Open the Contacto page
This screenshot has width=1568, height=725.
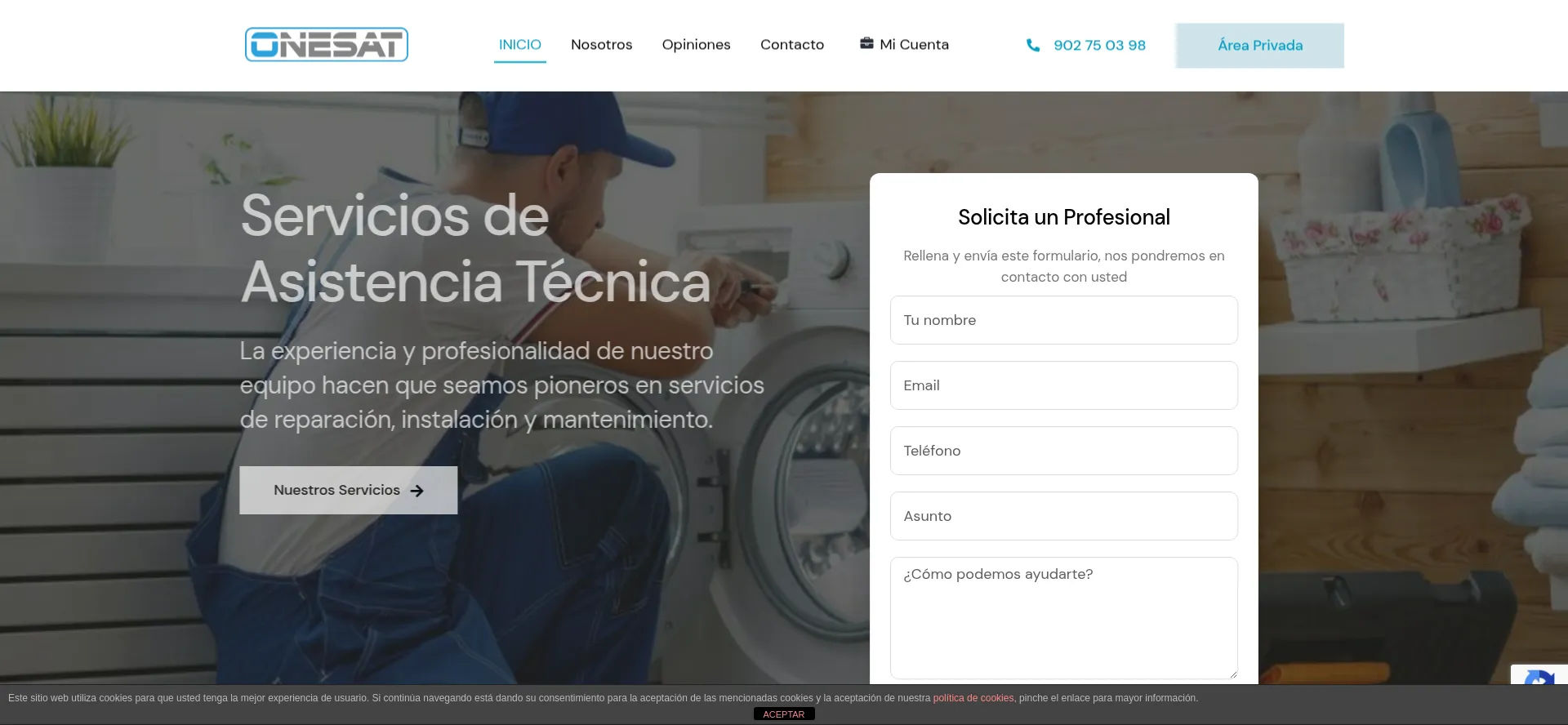791,45
